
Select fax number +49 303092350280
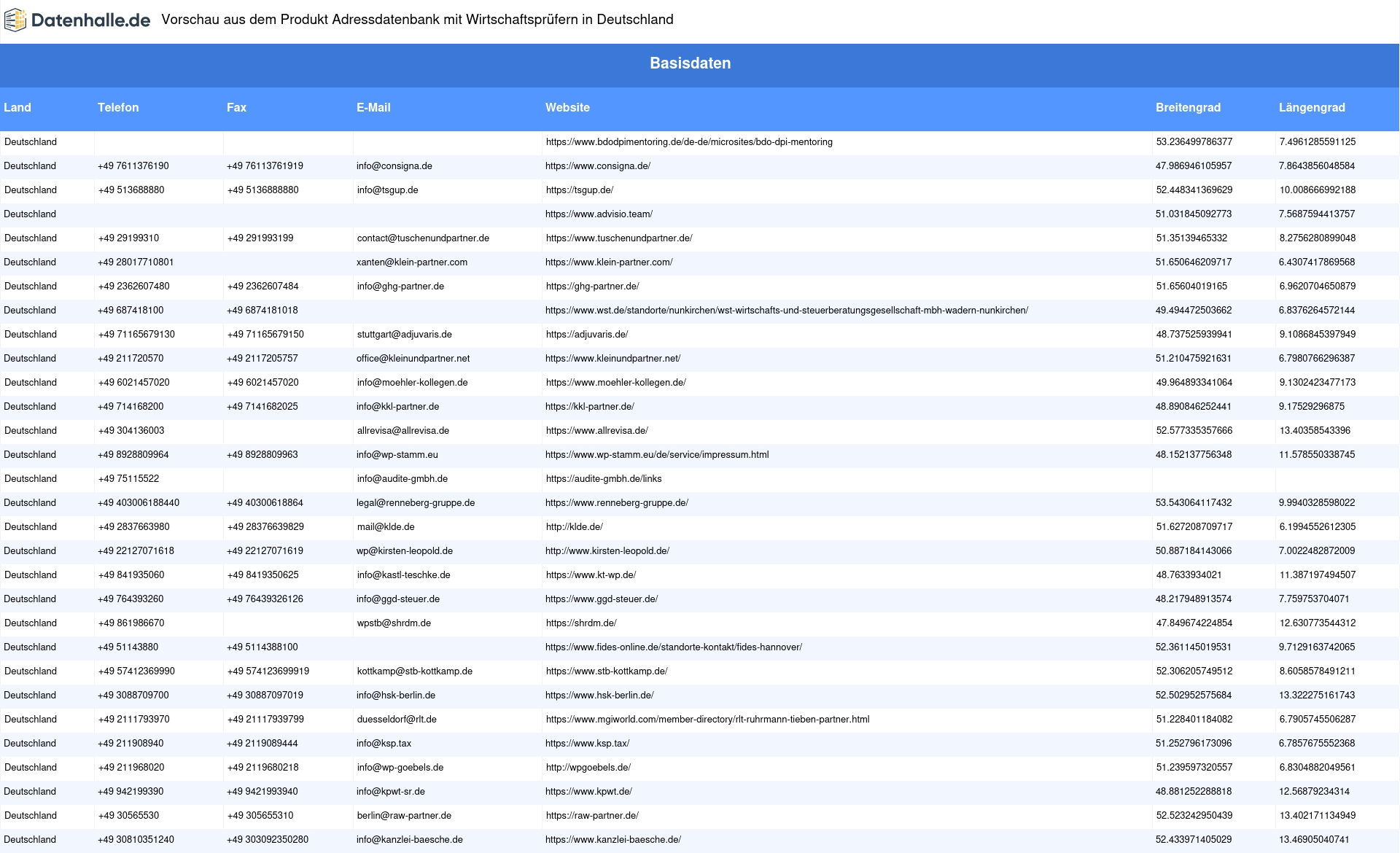[x=268, y=840]
